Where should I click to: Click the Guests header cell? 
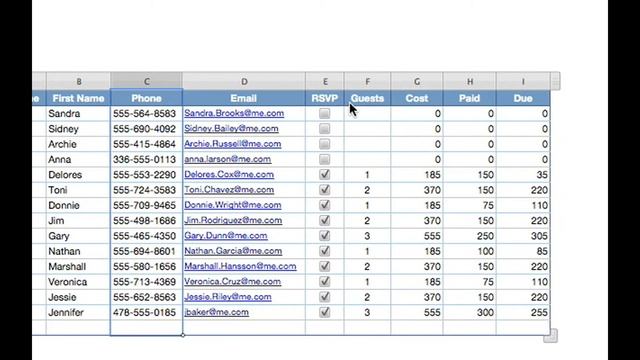(367, 98)
